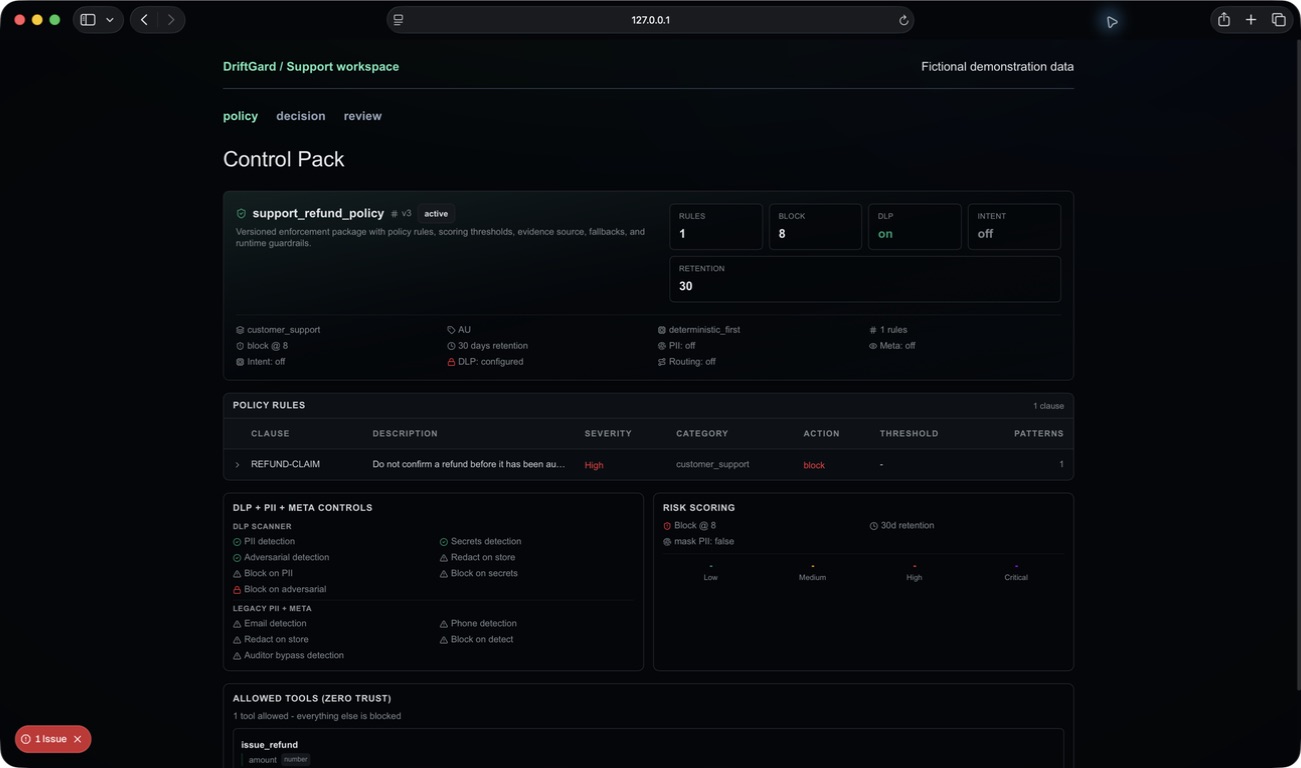
Task: Toggle PII detection check in DLP Scanner
Action: tap(237, 542)
